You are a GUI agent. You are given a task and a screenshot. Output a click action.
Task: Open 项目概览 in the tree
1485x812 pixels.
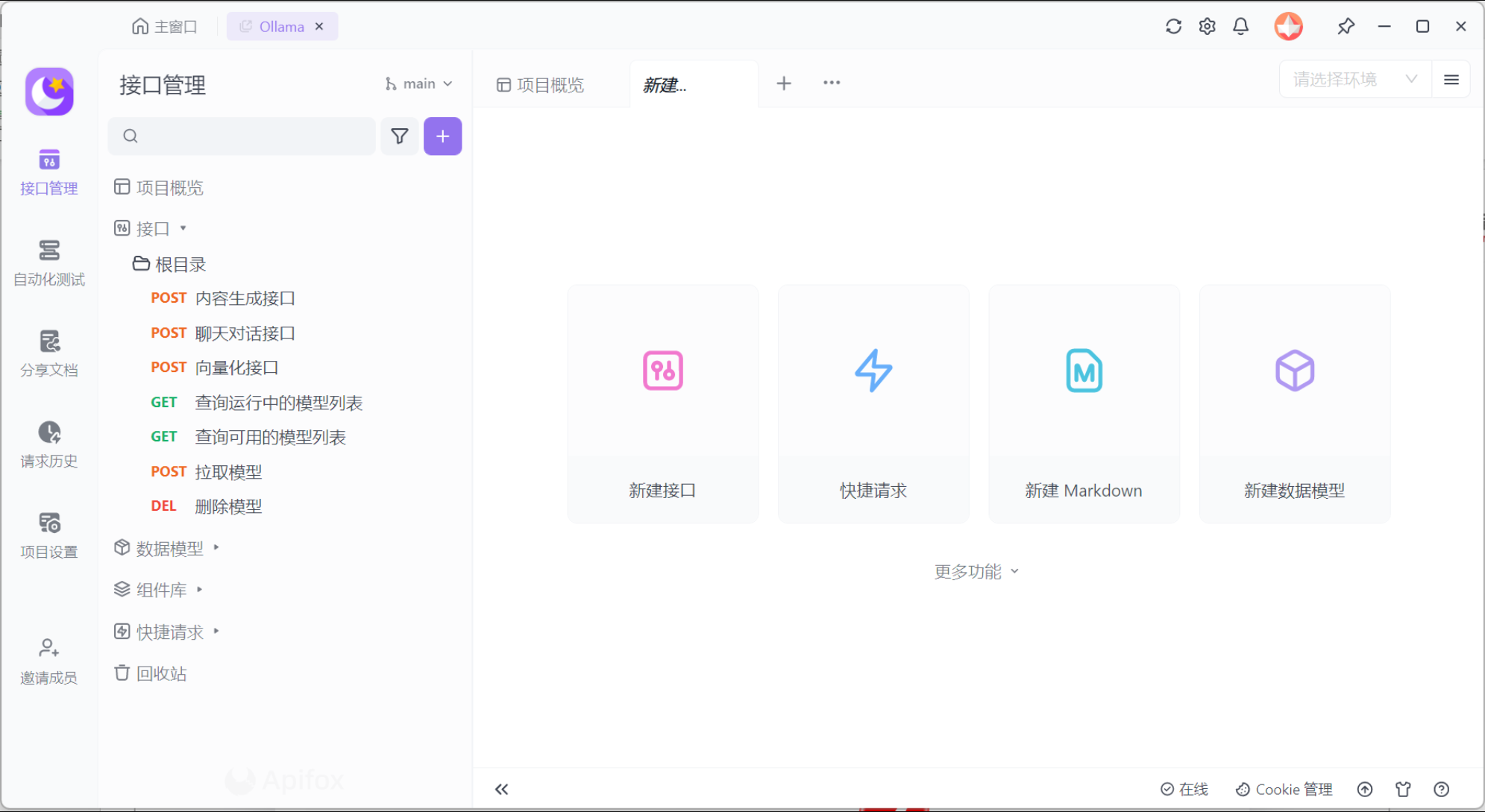click(158, 187)
